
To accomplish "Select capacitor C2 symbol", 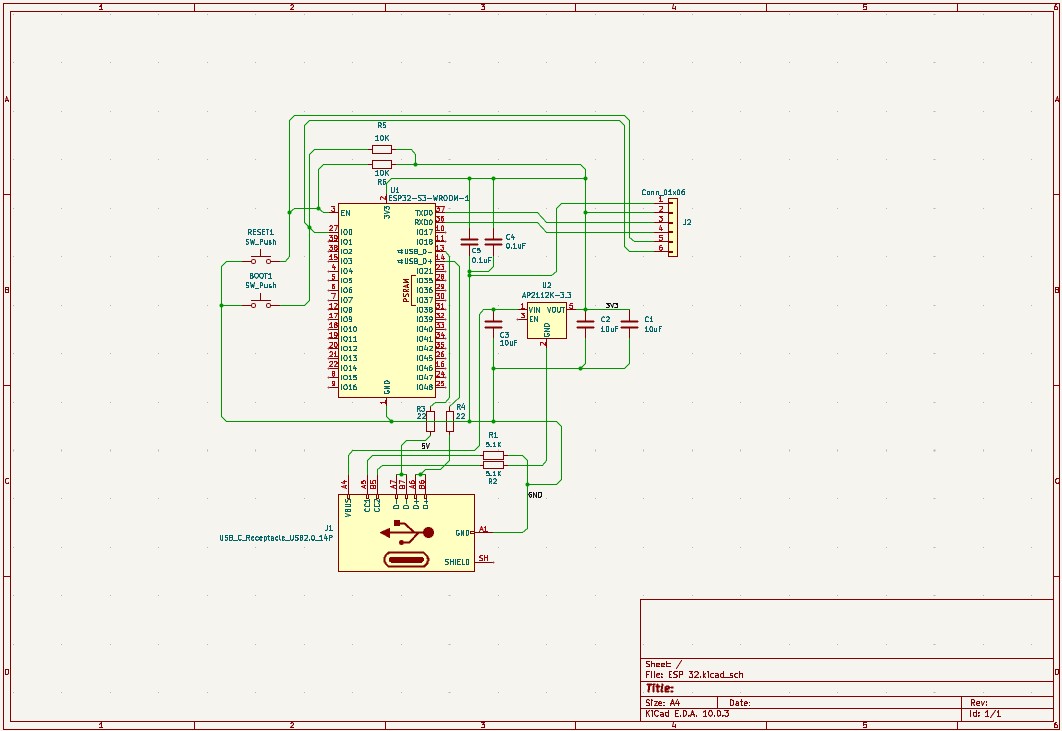I will point(585,324).
